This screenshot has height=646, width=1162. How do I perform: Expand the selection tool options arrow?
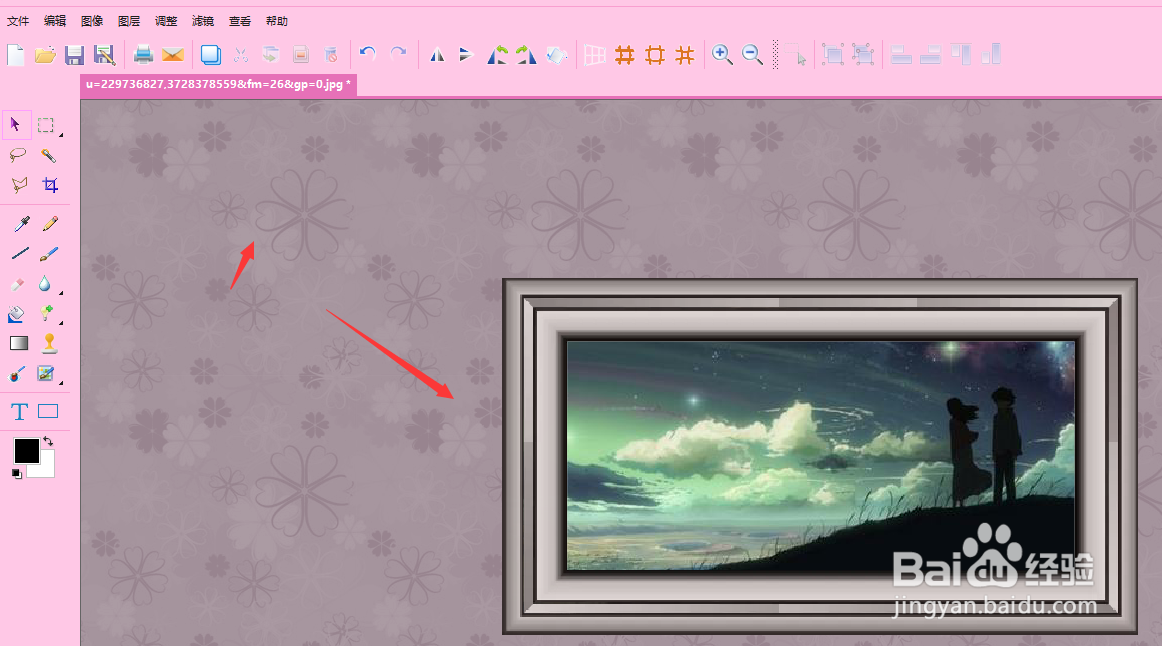(x=61, y=135)
